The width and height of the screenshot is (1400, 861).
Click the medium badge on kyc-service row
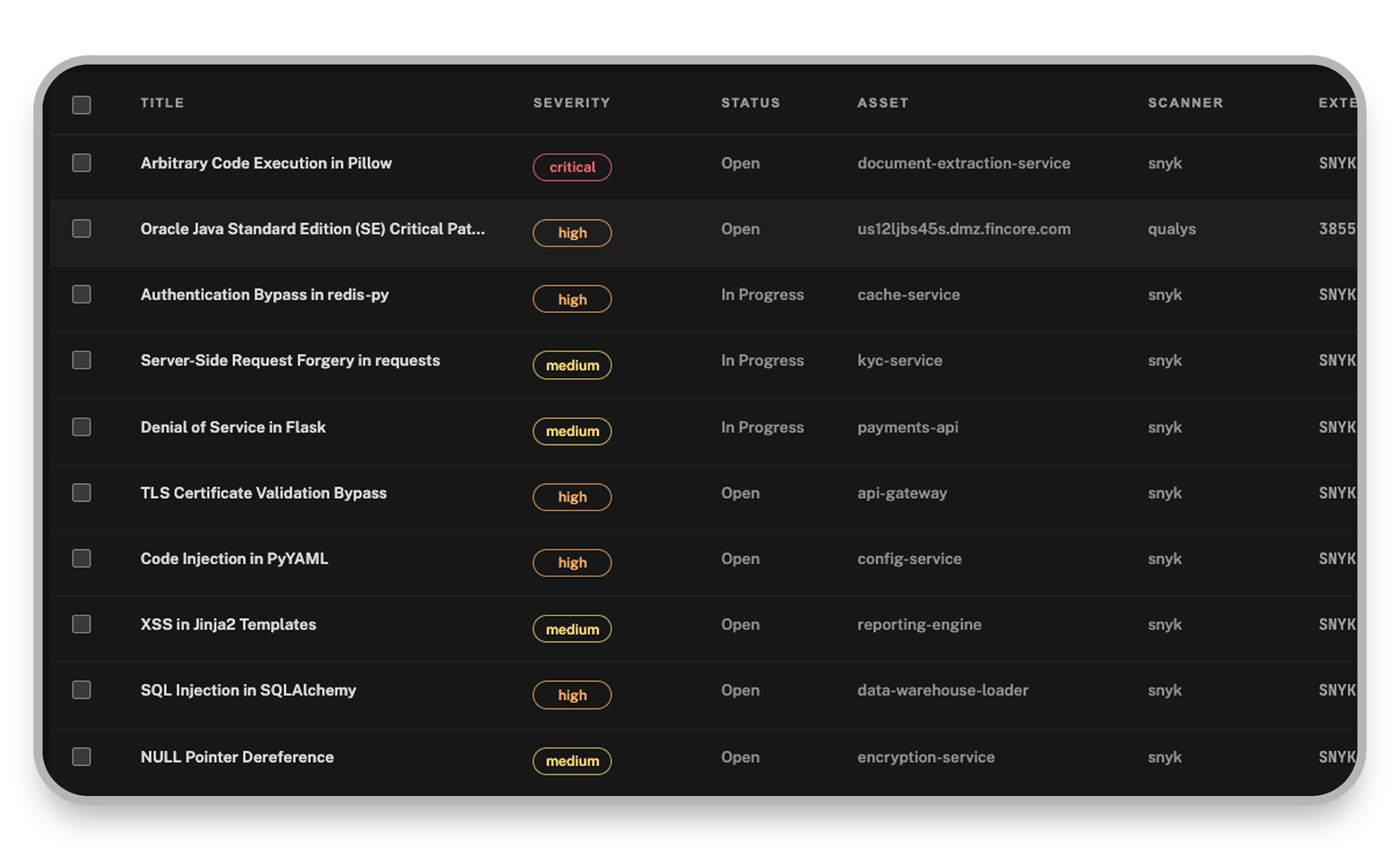(572, 365)
